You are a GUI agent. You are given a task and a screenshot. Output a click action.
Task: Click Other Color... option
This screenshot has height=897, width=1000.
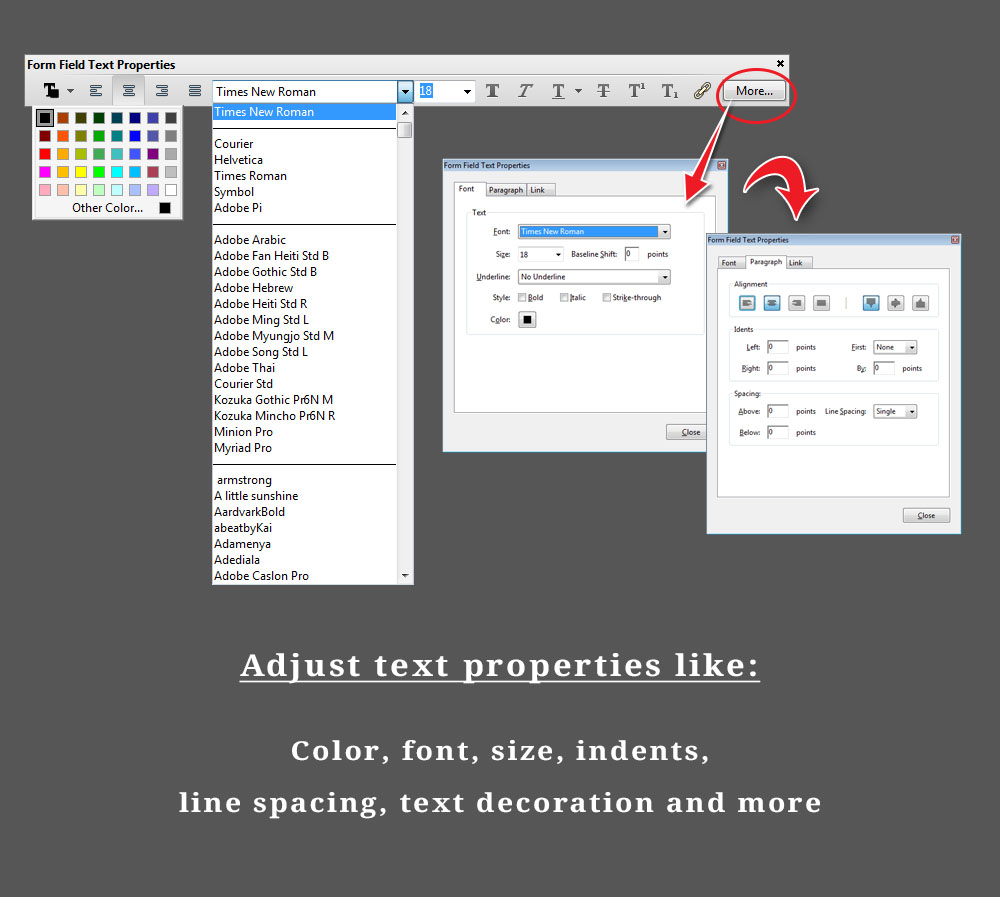coord(107,208)
